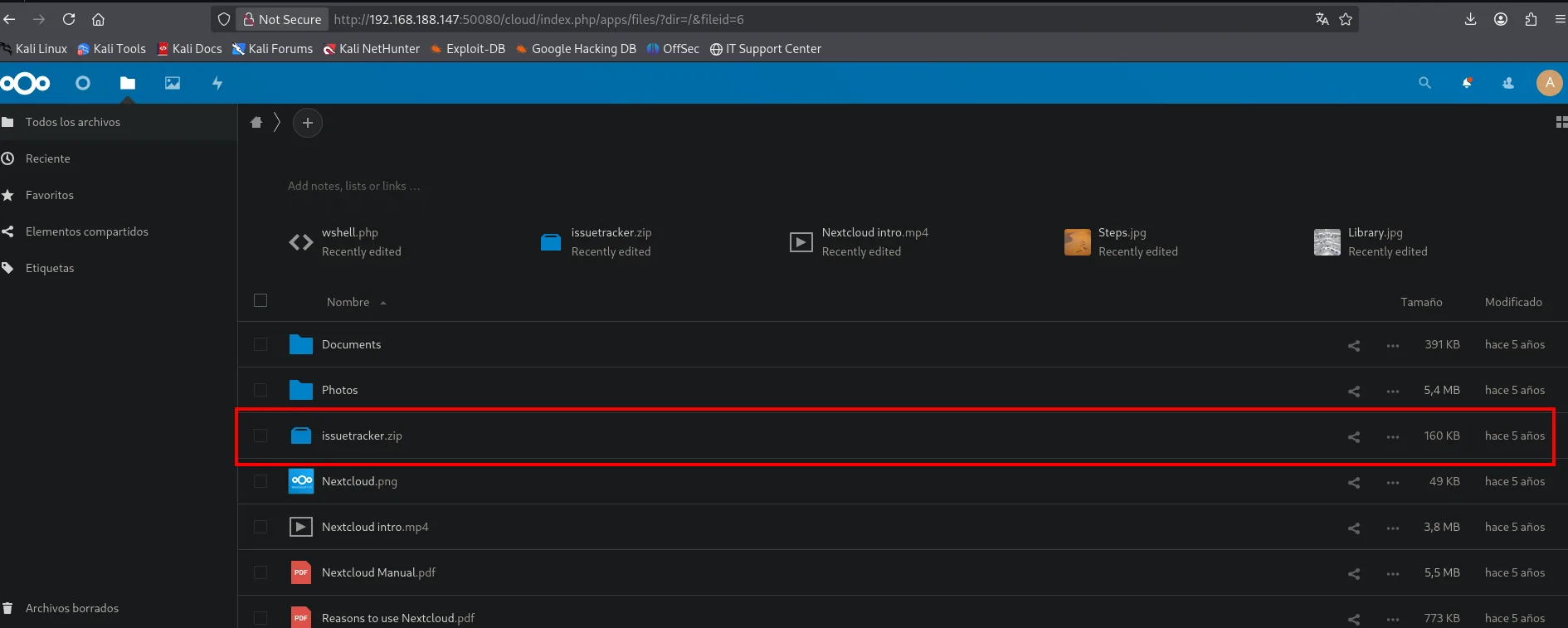Select all files checkbox
The image size is (1568, 628).
[261, 300]
